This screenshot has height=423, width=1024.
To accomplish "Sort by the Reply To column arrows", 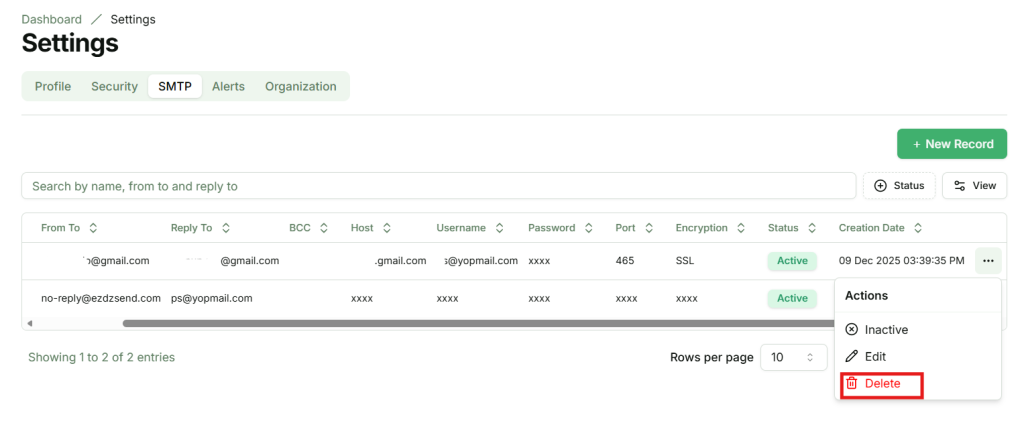I will click(226, 228).
